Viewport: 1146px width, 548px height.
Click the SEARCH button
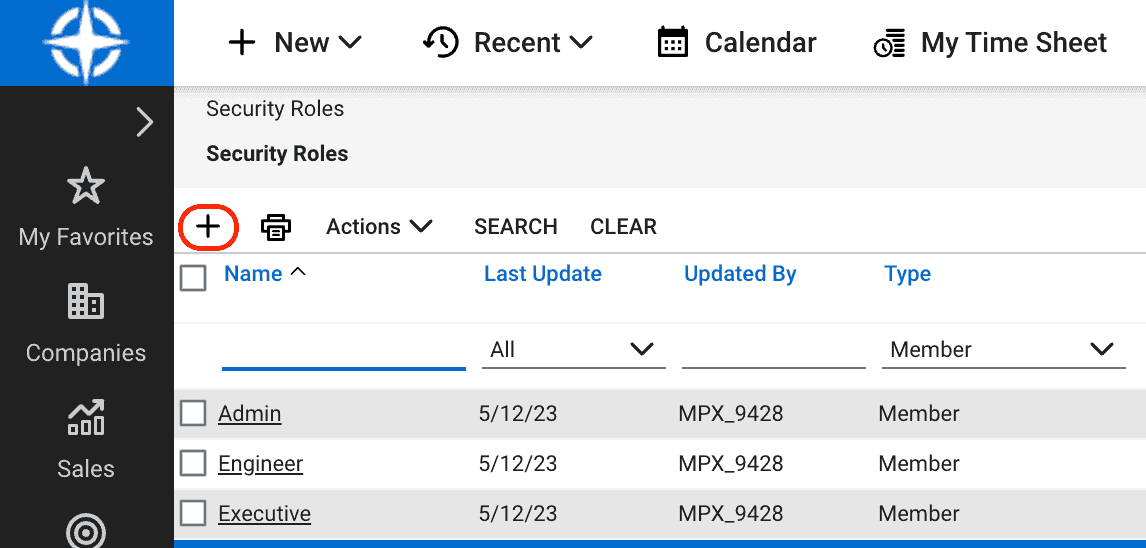[516, 227]
